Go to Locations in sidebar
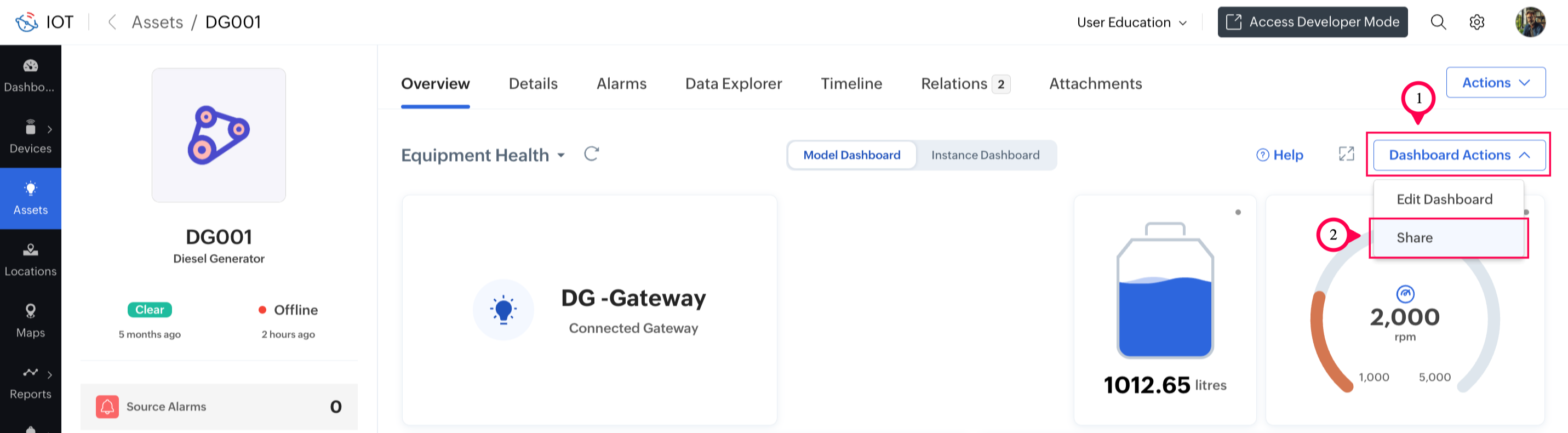The height and width of the screenshot is (433, 1568). [x=31, y=259]
